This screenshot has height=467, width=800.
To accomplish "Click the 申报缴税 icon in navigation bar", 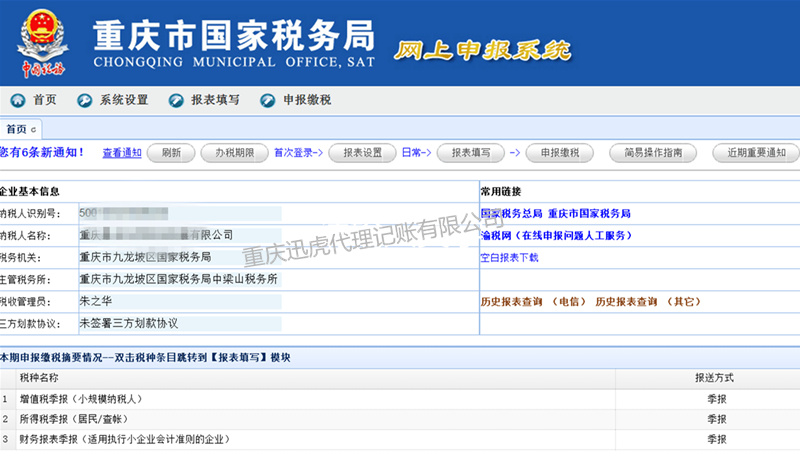I will click(268, 101).
